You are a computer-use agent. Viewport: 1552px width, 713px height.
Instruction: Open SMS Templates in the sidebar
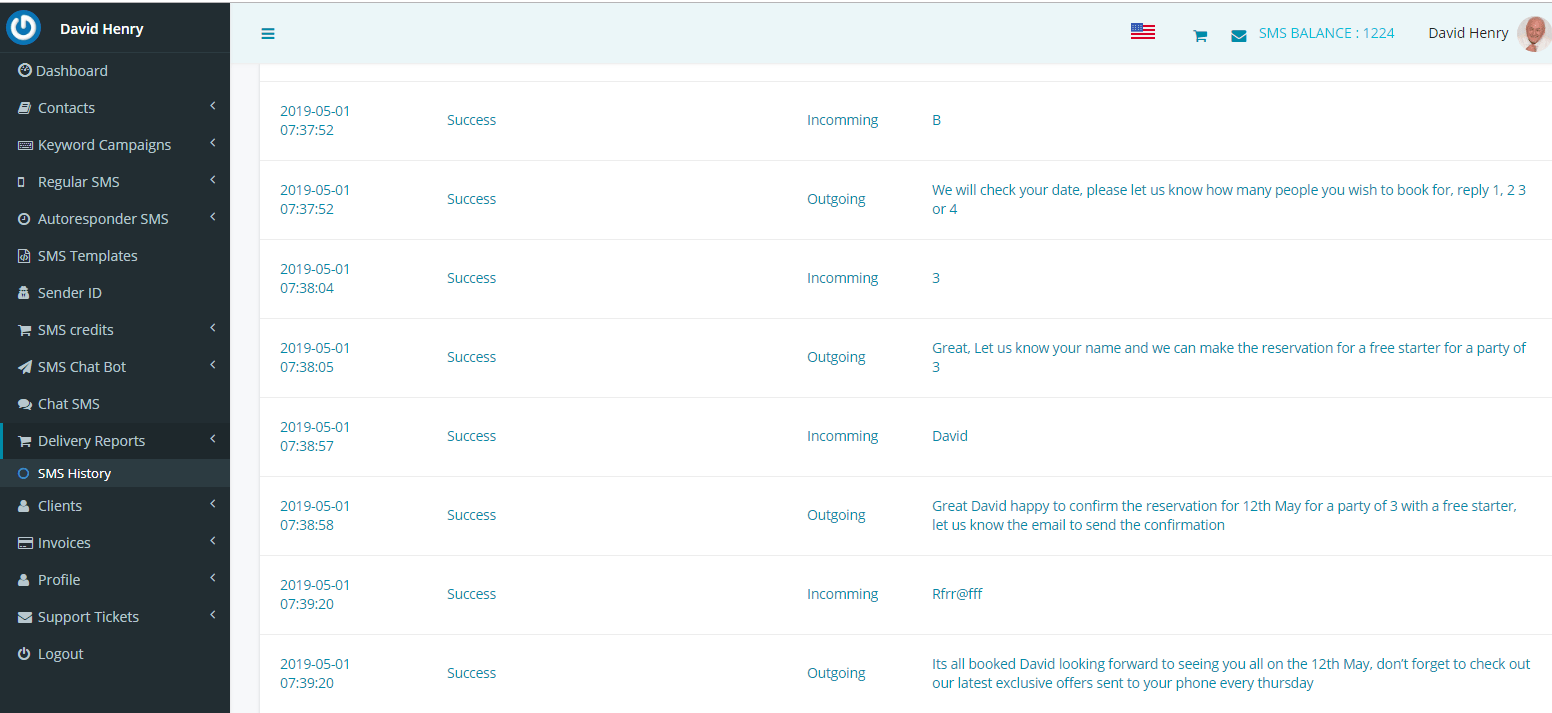coord(115,256)
